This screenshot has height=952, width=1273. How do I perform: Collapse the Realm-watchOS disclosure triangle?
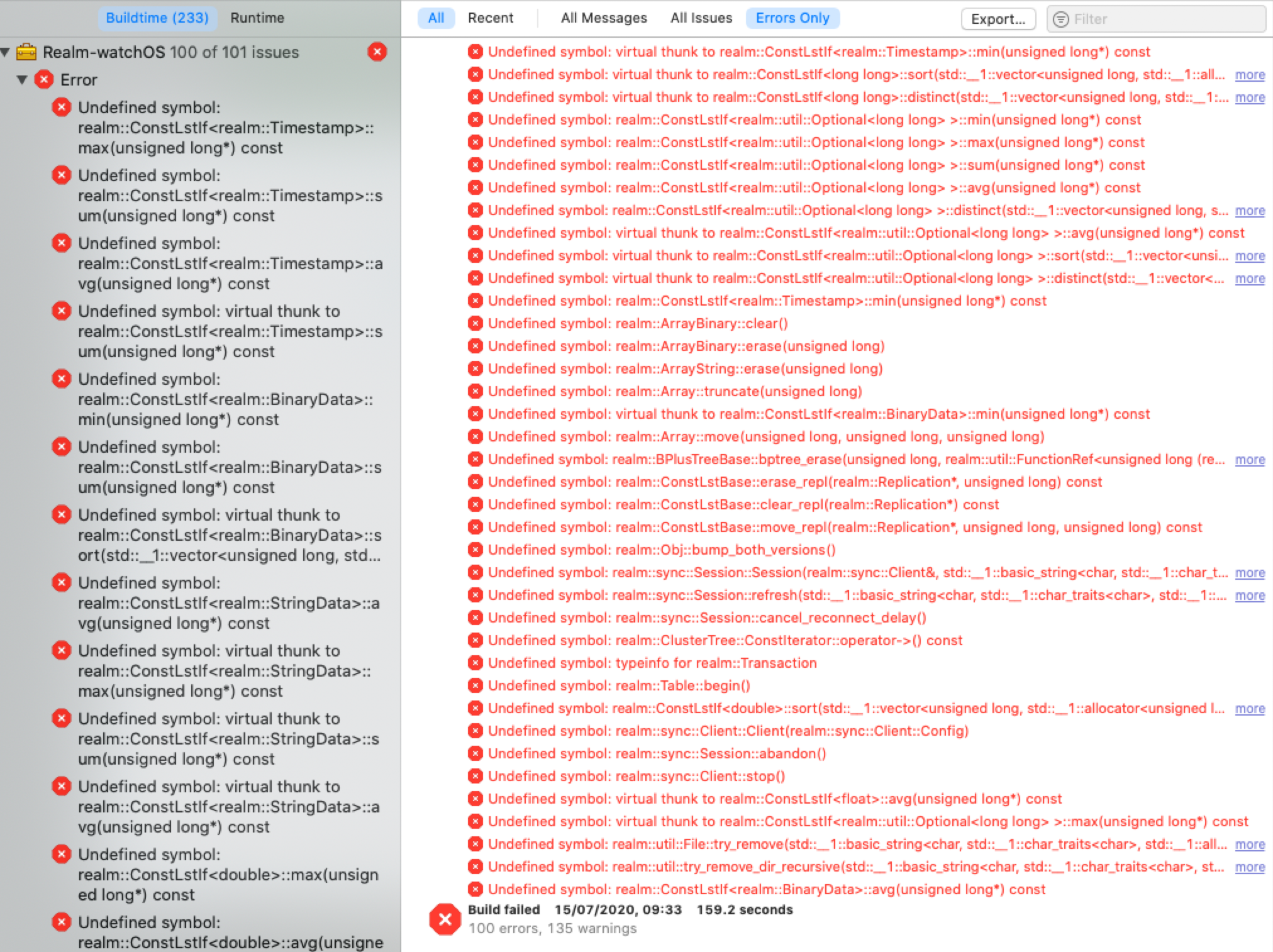tap(6, 52)
